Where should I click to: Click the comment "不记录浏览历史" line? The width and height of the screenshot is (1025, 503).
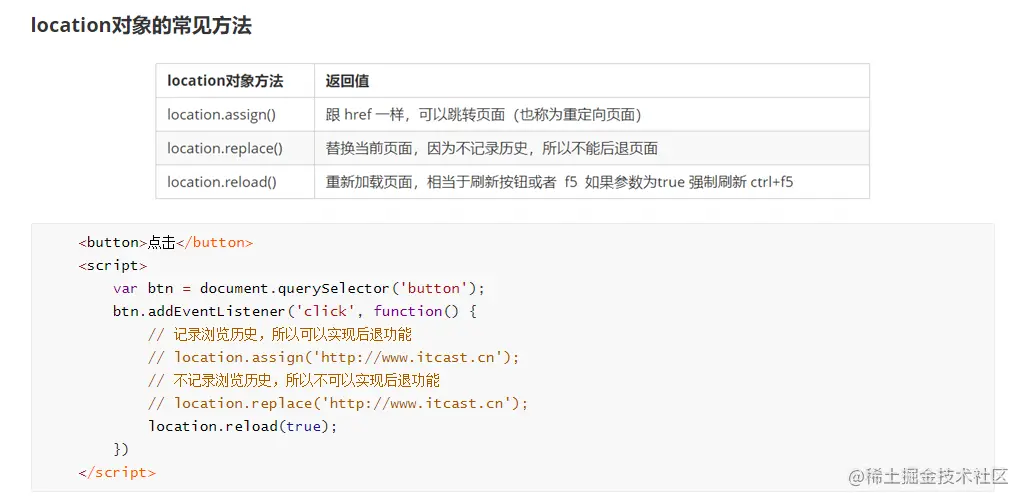coord(293,380)
